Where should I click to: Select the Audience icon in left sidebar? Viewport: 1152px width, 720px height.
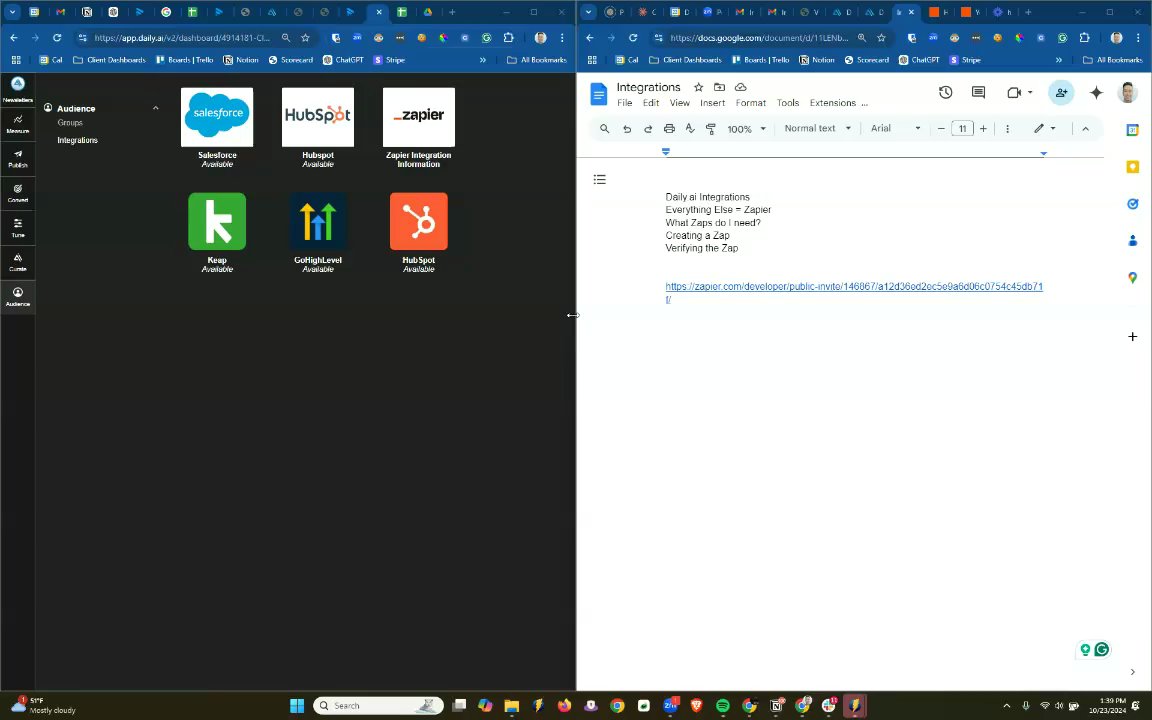[x=18, y=297]
